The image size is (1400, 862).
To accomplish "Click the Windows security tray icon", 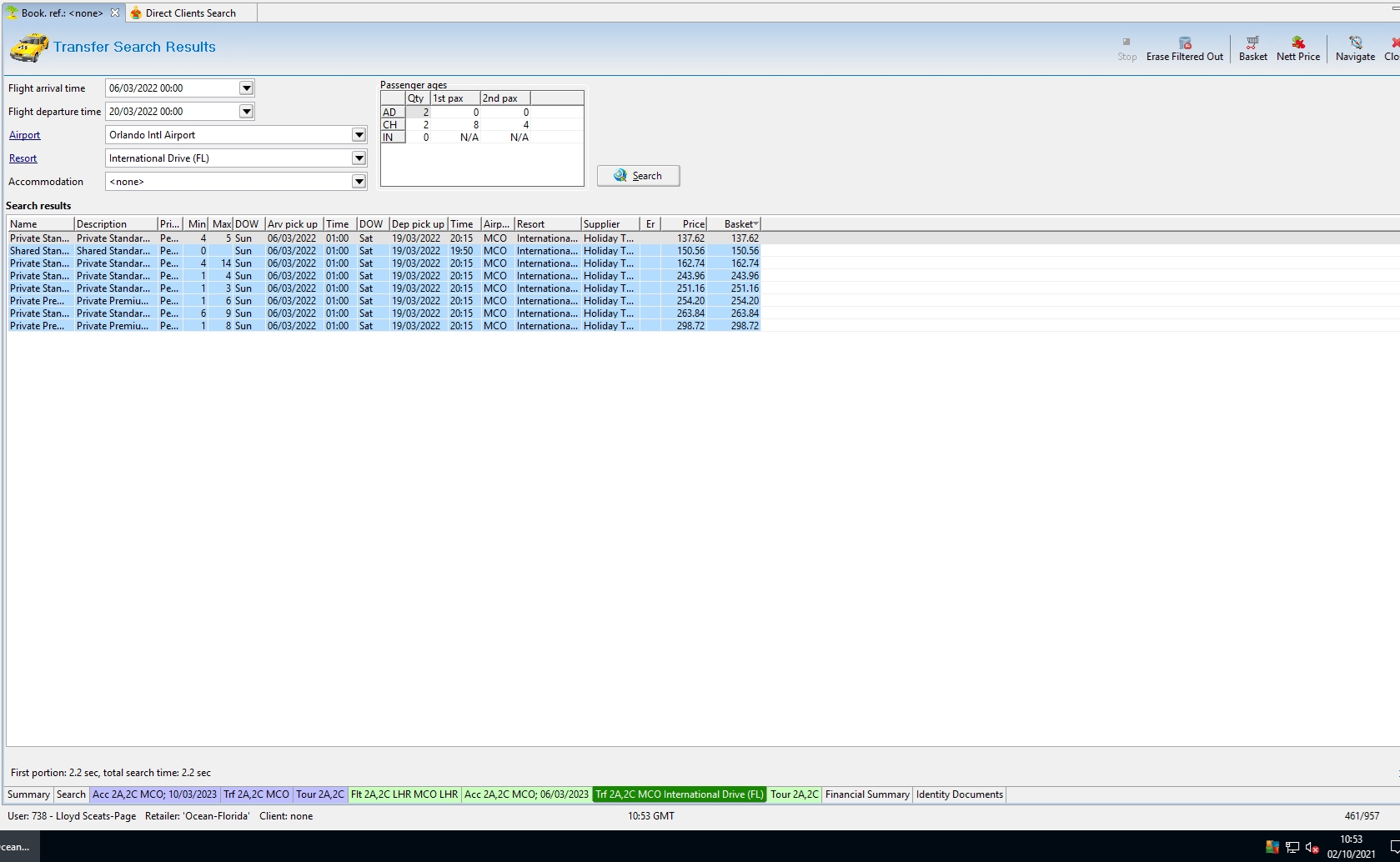I will pos(1272,848).
